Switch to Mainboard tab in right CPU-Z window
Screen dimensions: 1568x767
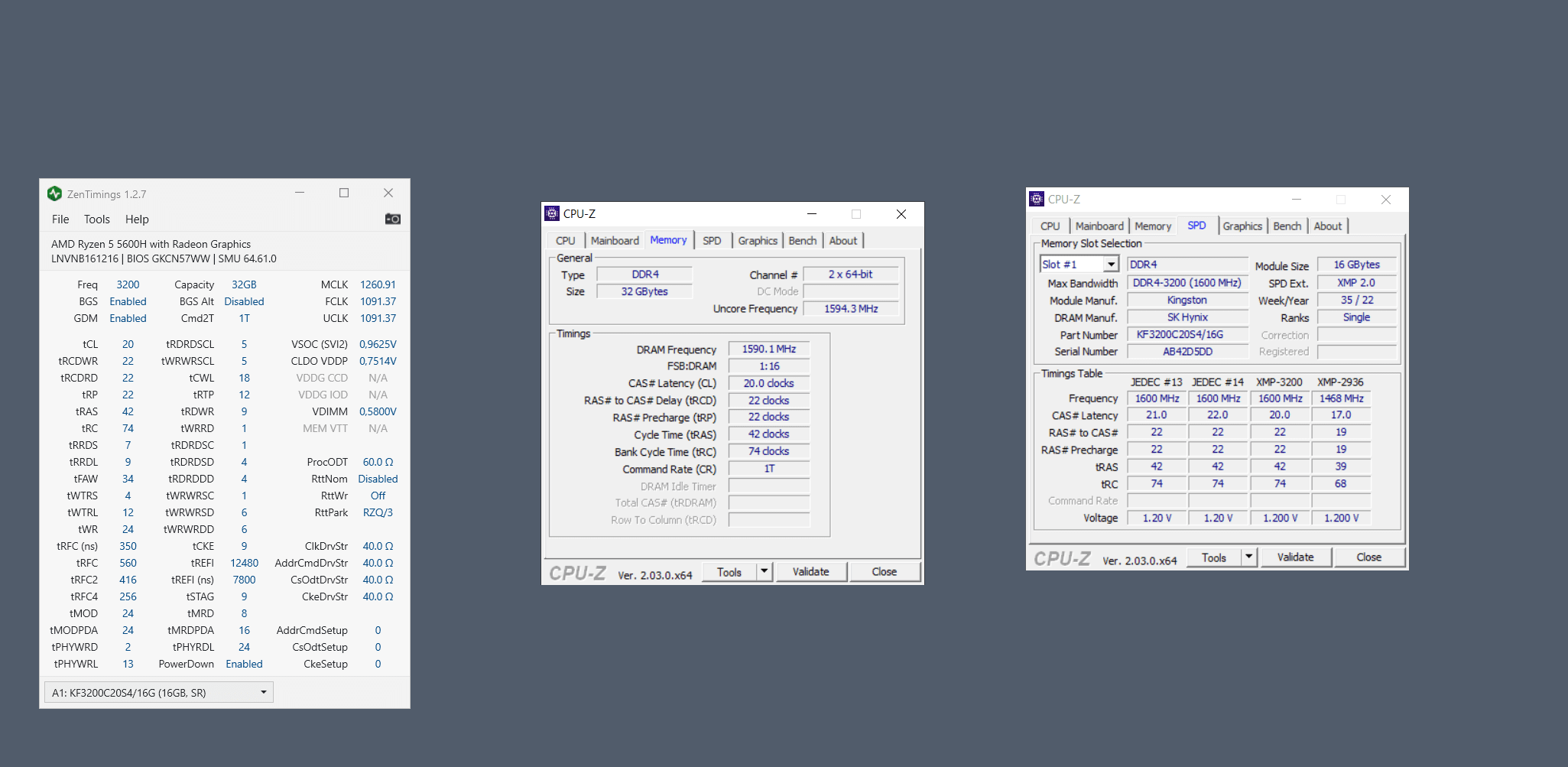point(1099,226)
